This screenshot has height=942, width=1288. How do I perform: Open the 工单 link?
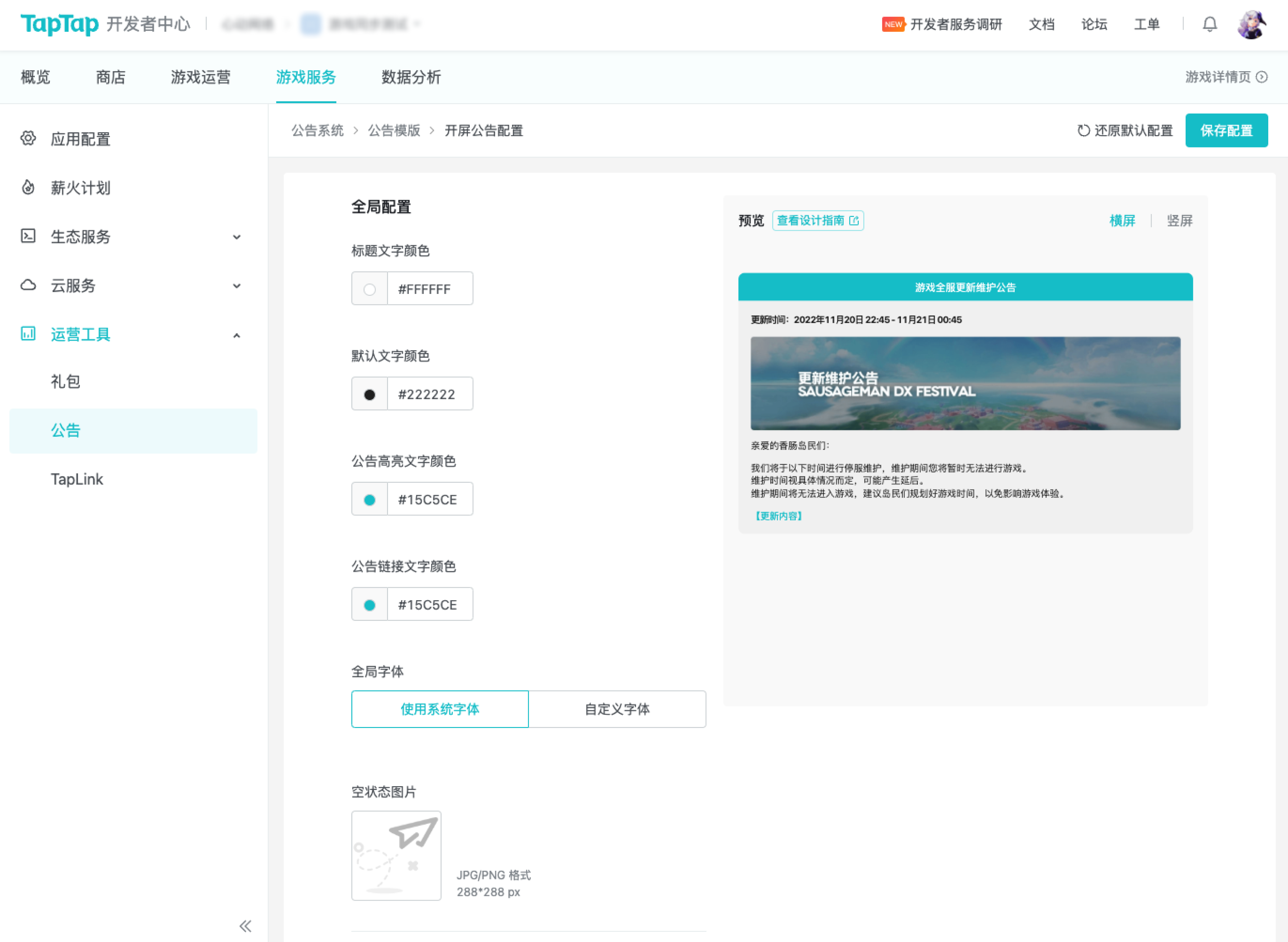(x=1147, y=24)
